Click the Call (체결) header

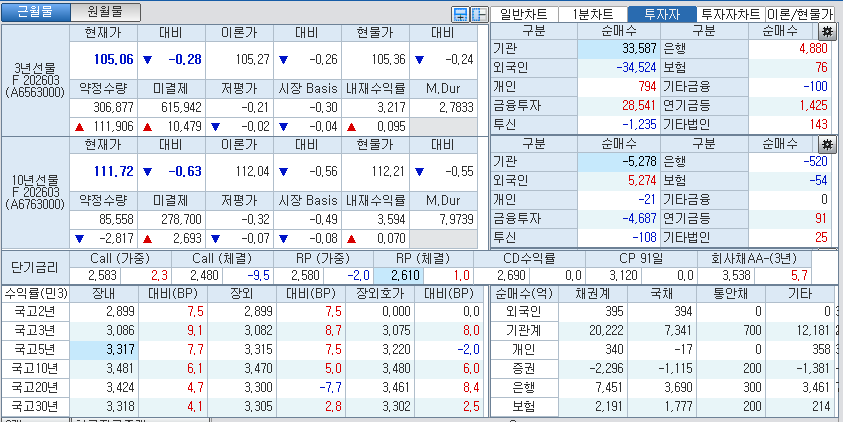point(222,259)
